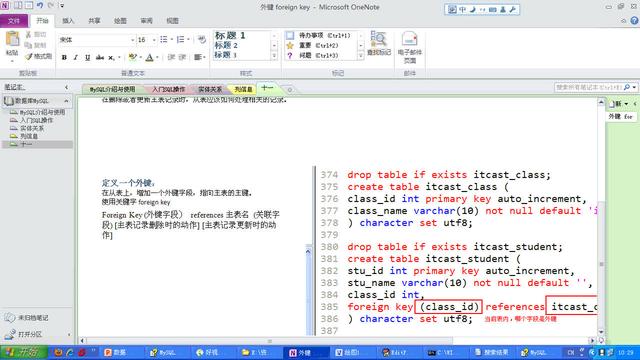Click the search all notebooks field
640x360 pixels.
(588, 87)
